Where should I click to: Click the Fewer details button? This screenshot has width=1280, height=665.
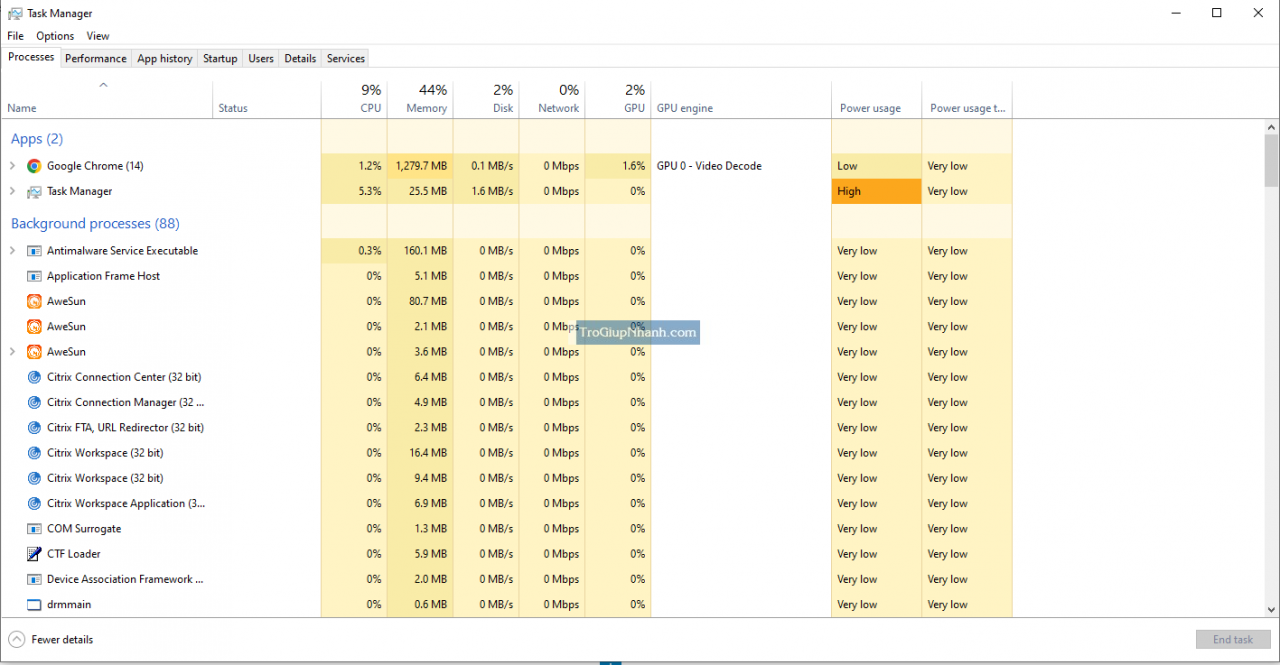[50, 639]
